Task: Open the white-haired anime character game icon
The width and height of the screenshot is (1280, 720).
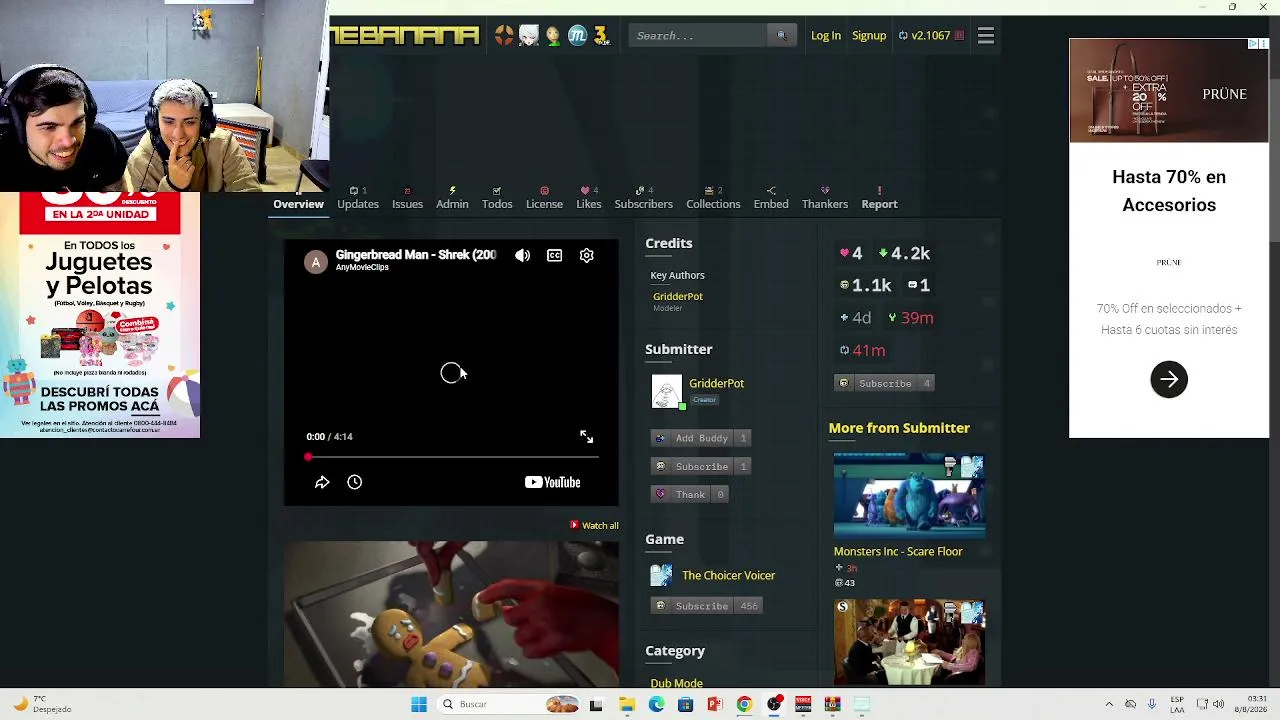Action: 529,35
